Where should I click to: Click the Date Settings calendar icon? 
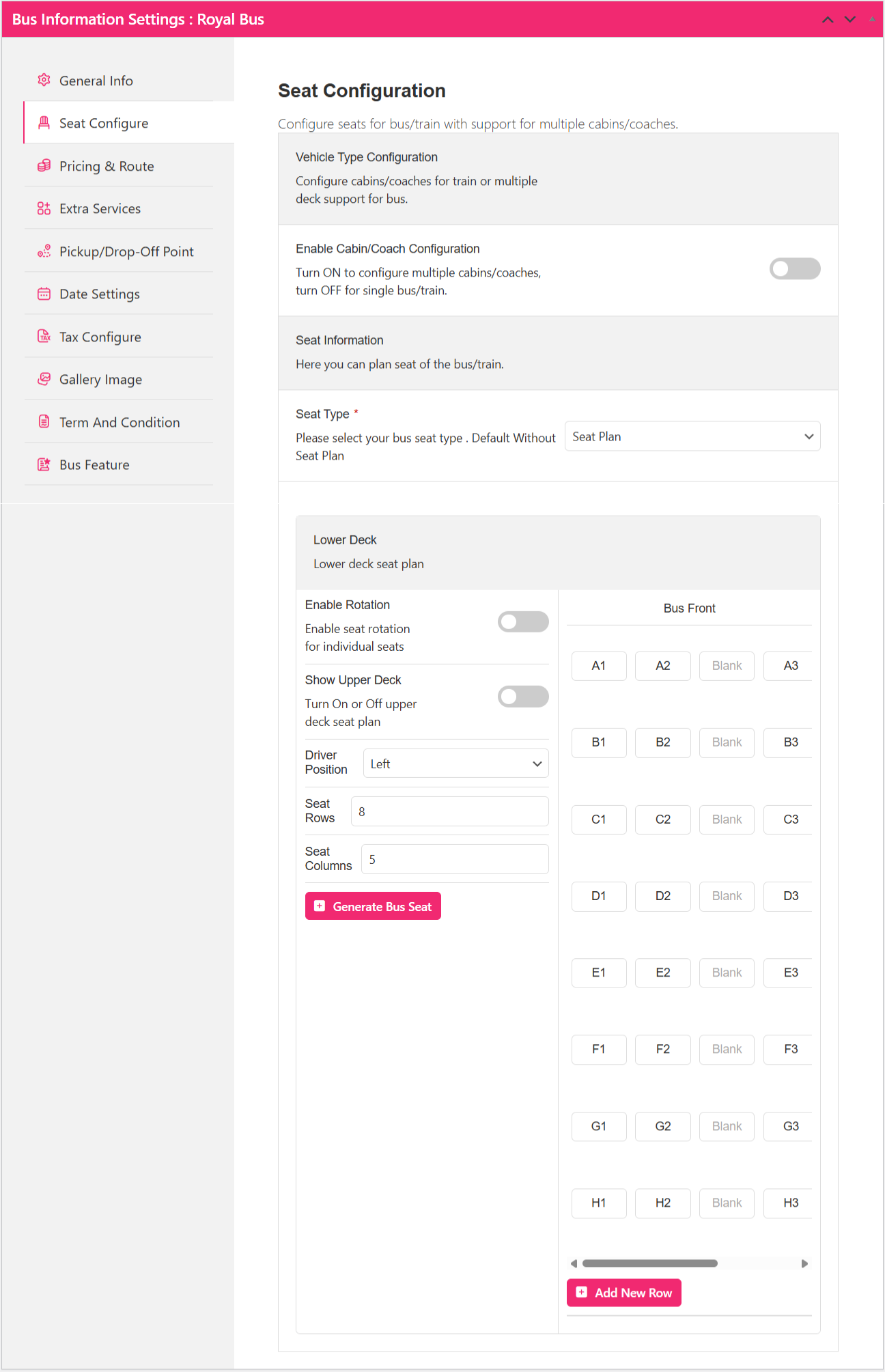tap(44, 294)
